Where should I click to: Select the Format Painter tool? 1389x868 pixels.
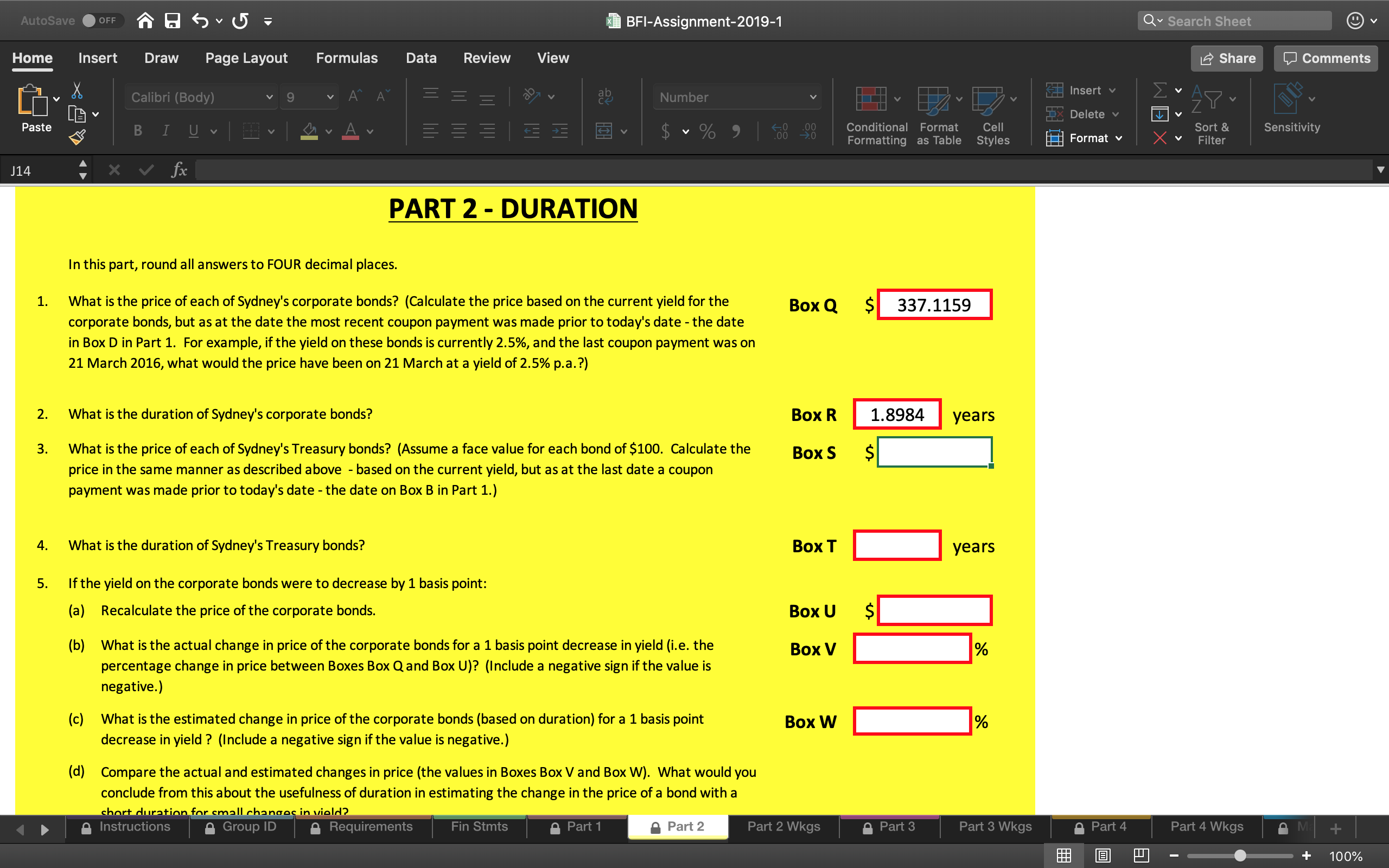[78, 137]
